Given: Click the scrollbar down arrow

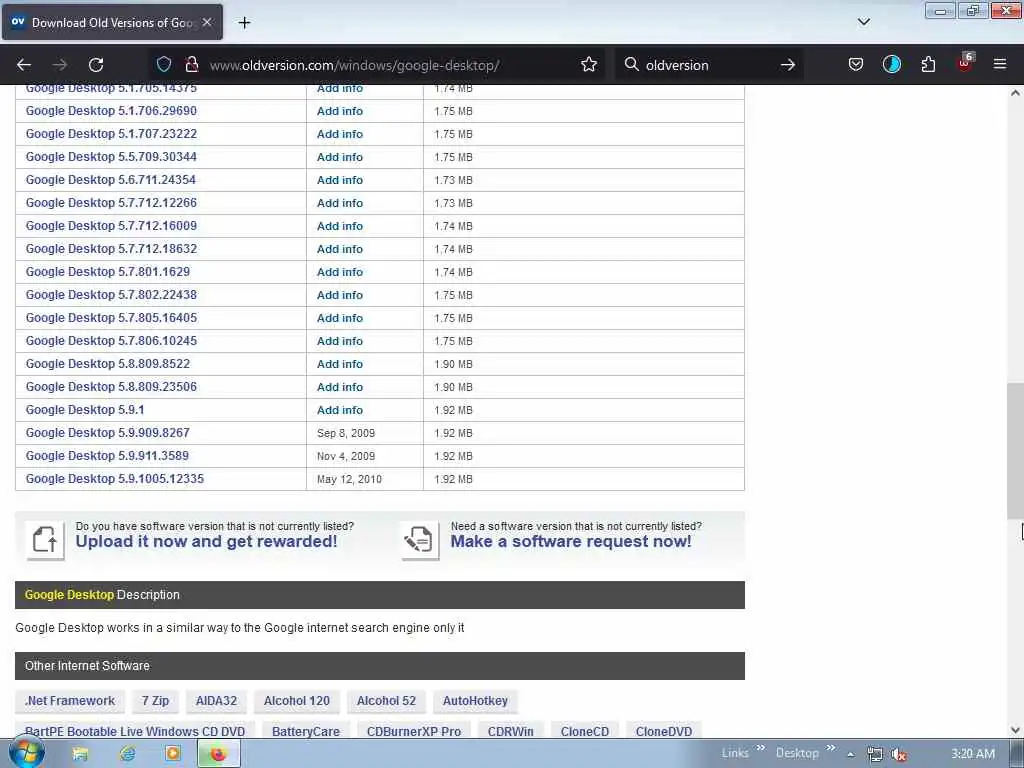Looking at the screenshot, I should coord(1015,730).
